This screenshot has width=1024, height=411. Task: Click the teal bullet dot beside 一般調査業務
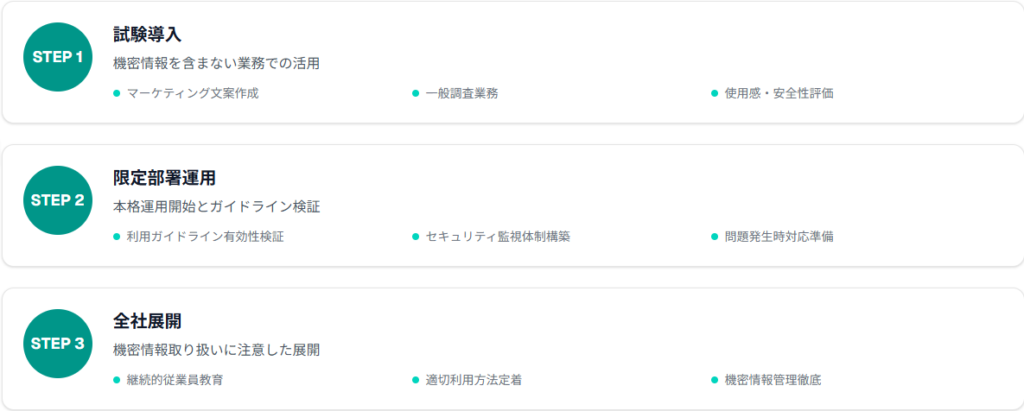pyautogui.click(x=415, y=93)
